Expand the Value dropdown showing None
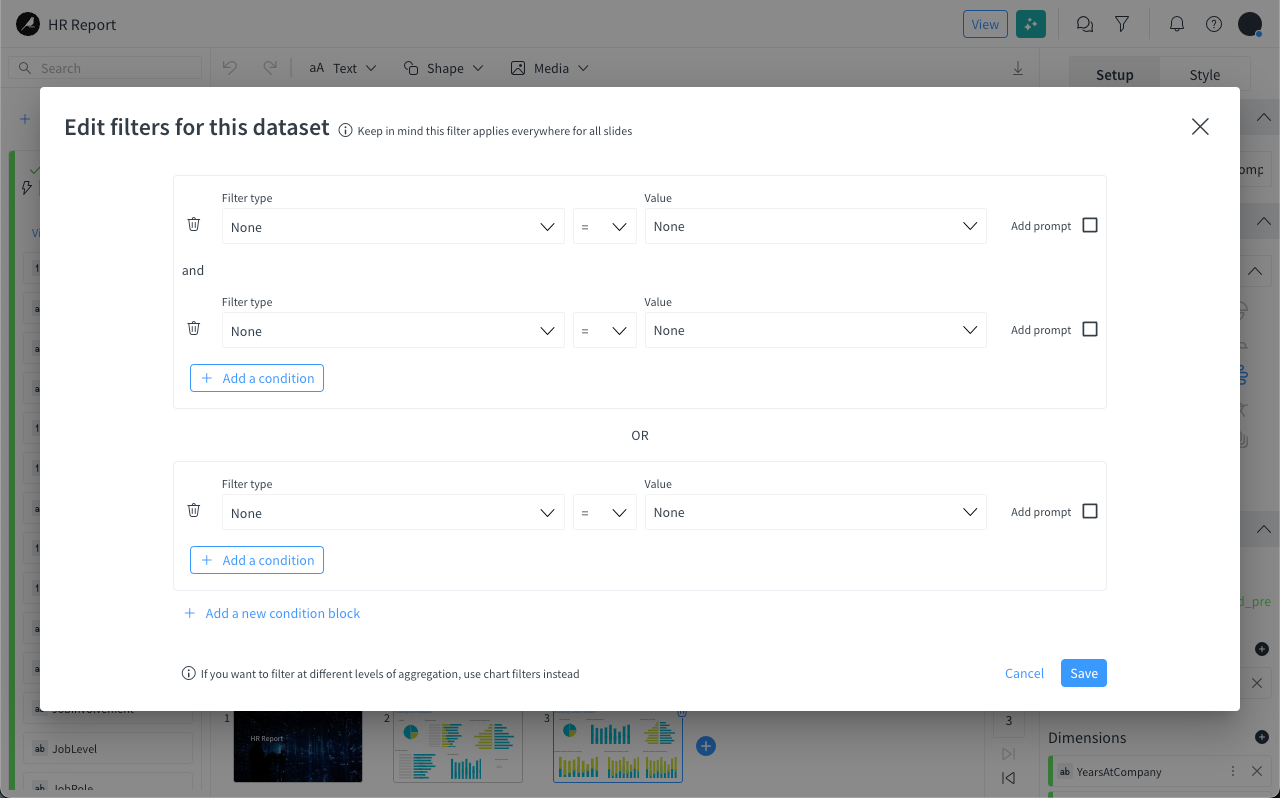 tap(815, 226)
